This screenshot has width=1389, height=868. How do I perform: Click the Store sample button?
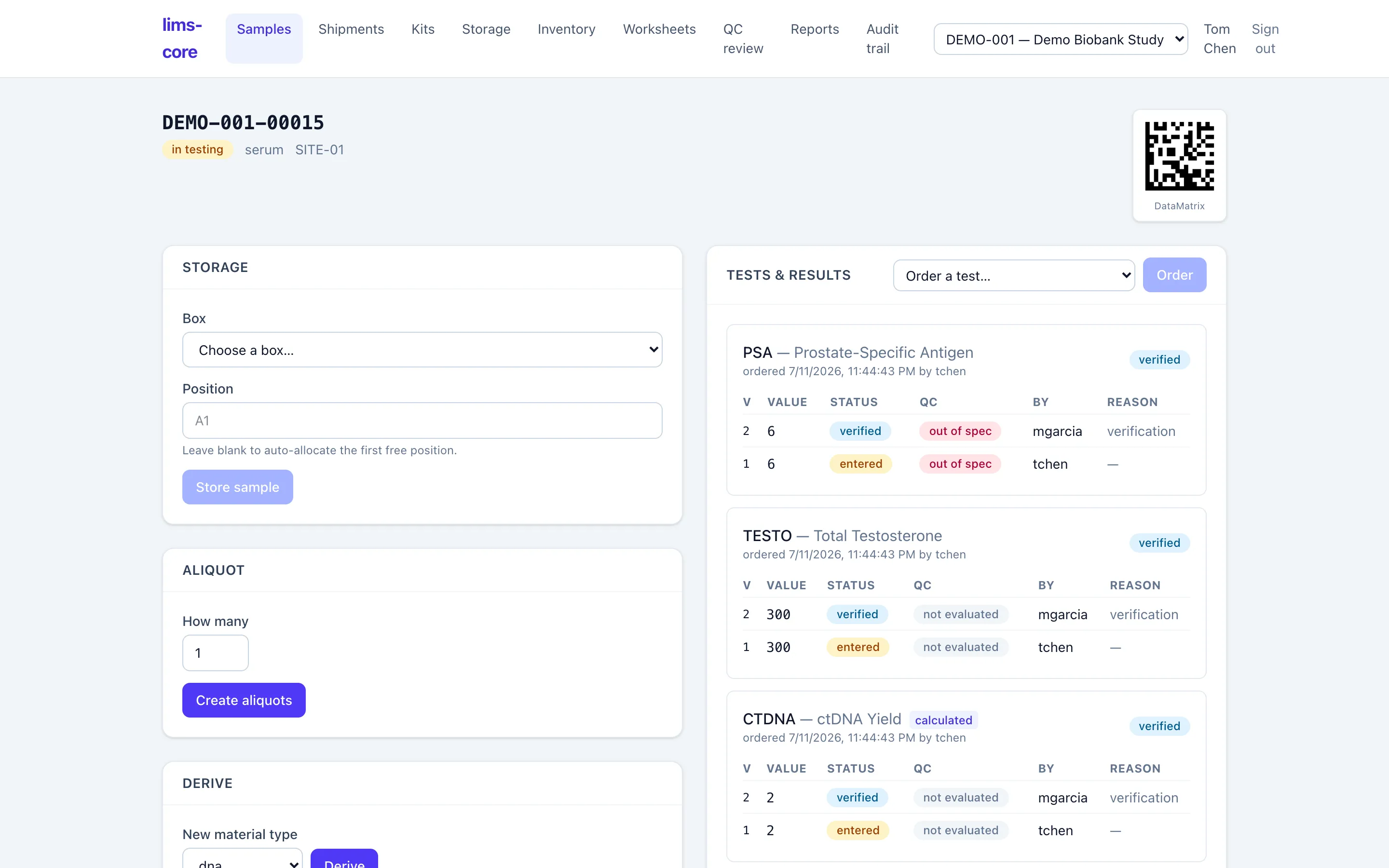(237, 487)
